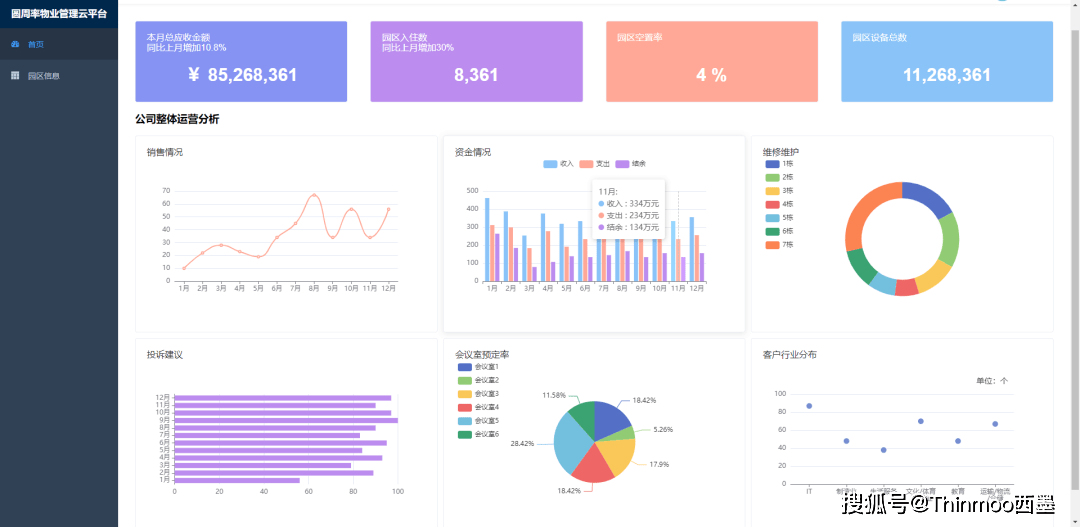Click the 9月 bar in 投诉建议 chart
1080x527 pixels.
point(286,420)
